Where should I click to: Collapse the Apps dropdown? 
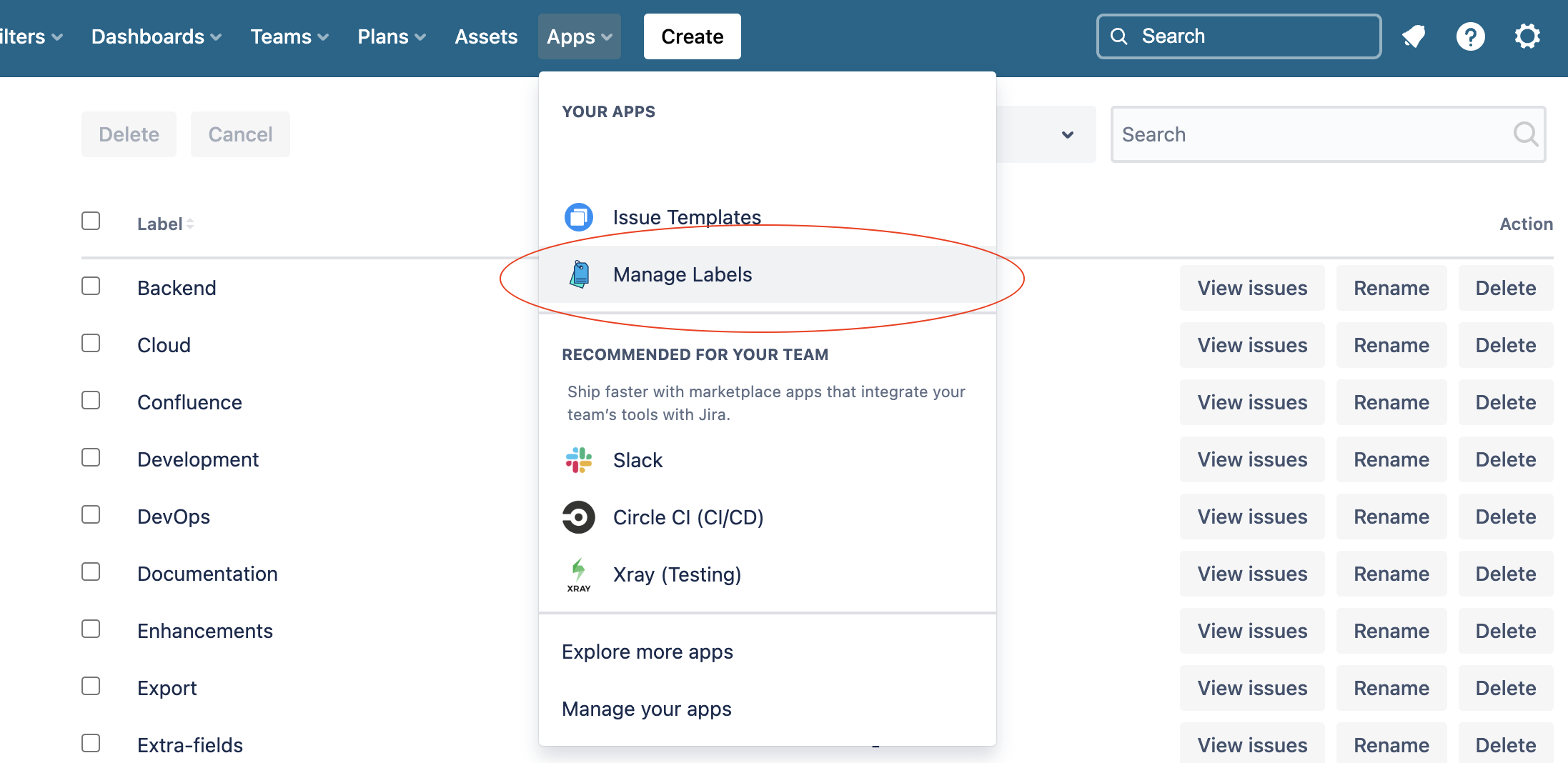[x=580, y=36]
